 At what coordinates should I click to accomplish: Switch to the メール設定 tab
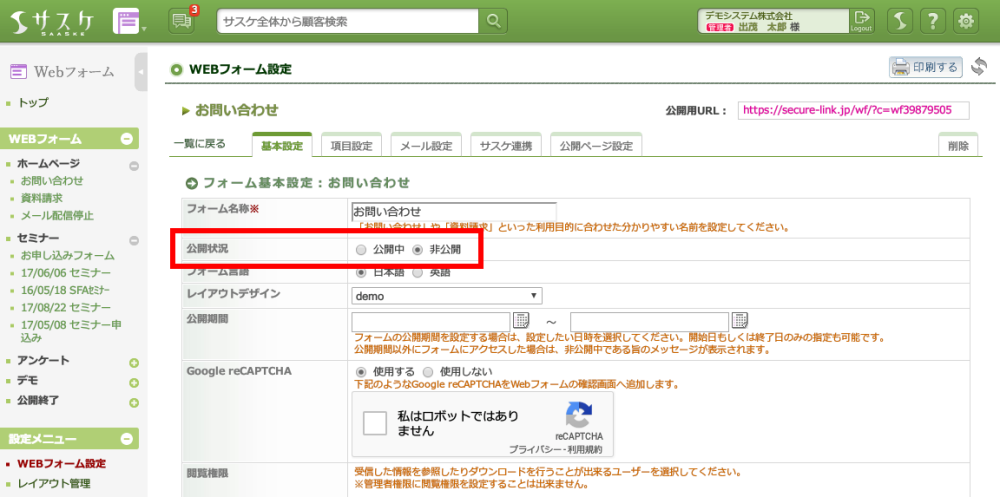click(x=426, y=146)
